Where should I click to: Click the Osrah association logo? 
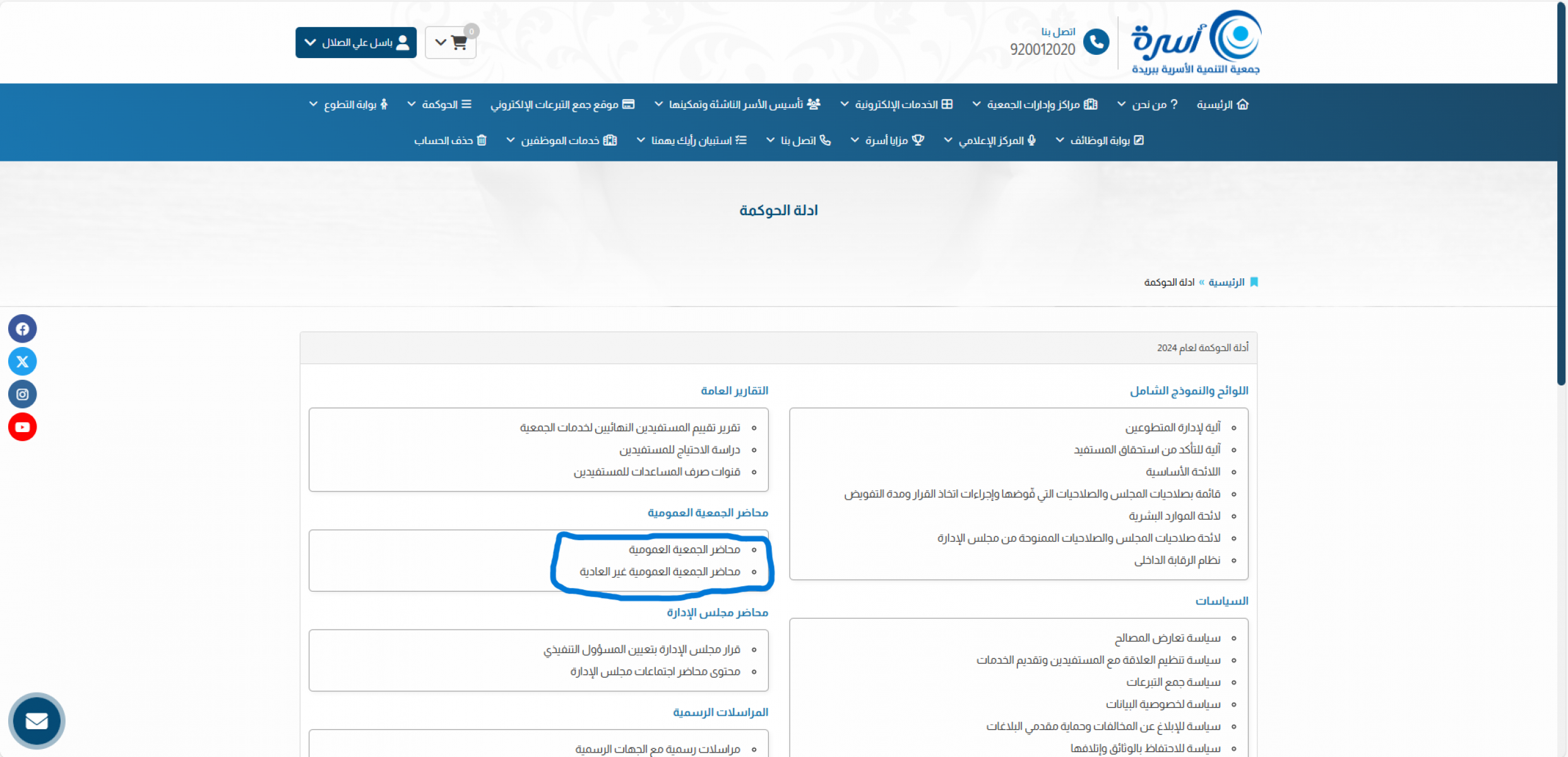tap(1196, 42)
